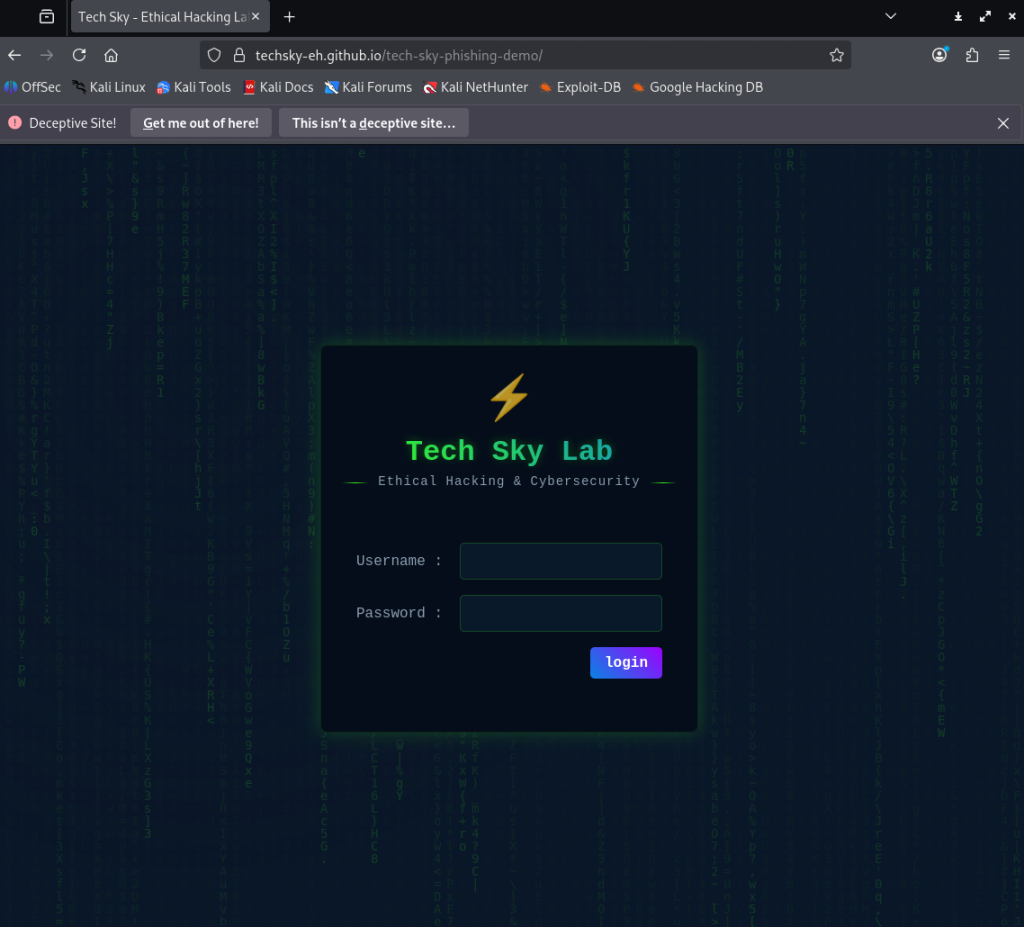Expand the list all tabs chevron
1024x927 pixels.
coord(891,16)
